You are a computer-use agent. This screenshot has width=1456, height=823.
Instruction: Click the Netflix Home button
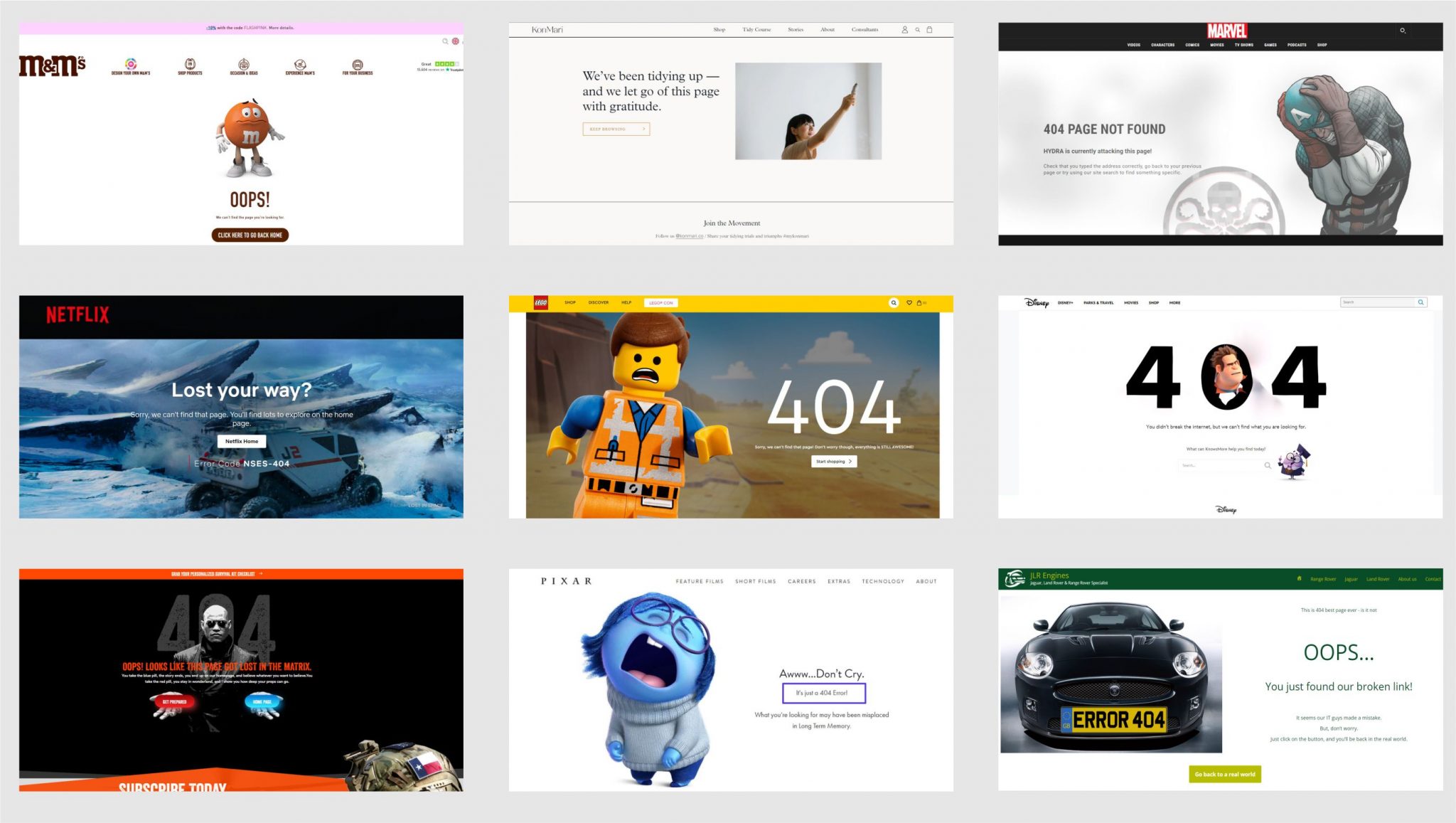point(242,441)
